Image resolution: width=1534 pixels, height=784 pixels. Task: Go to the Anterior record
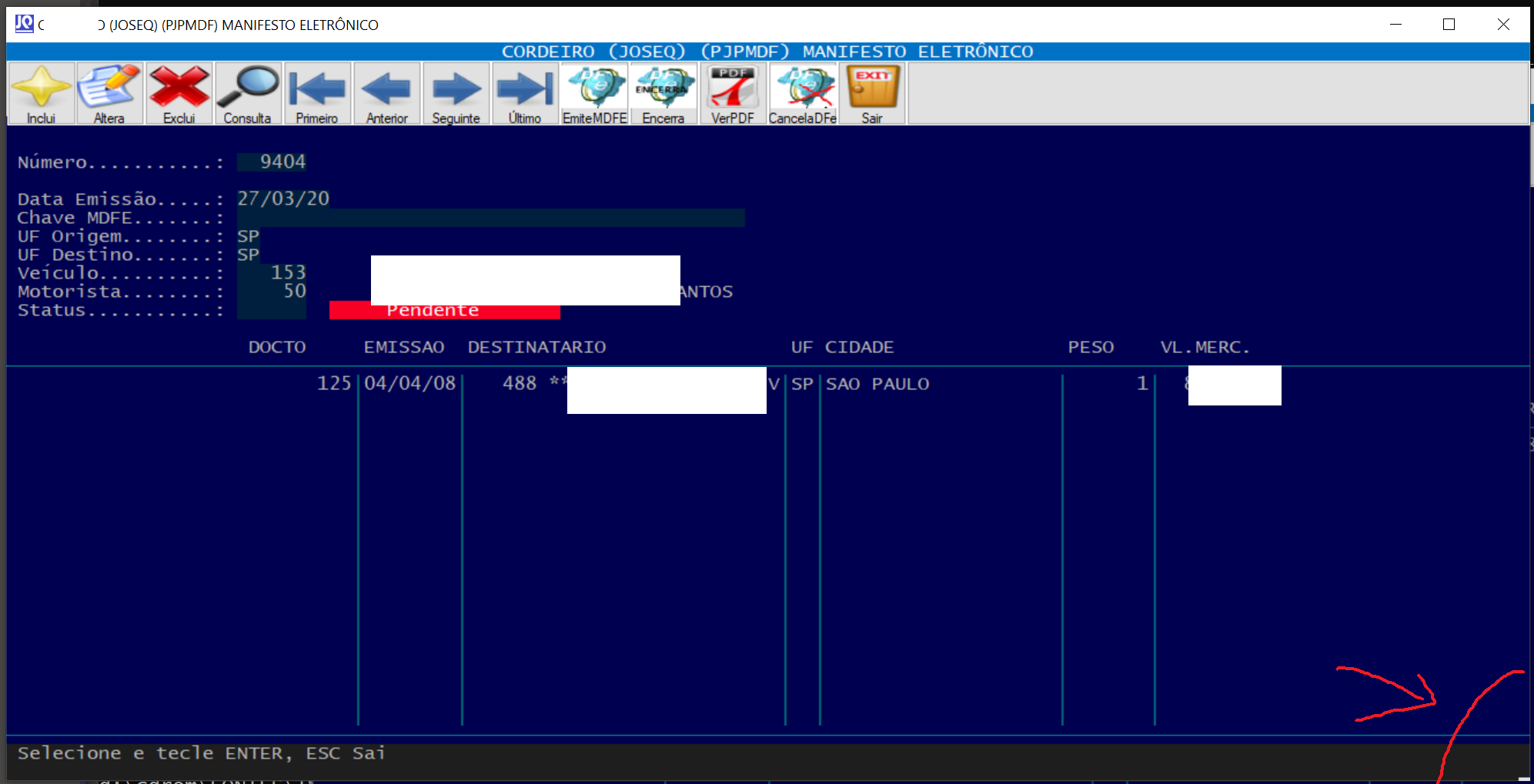386,93
